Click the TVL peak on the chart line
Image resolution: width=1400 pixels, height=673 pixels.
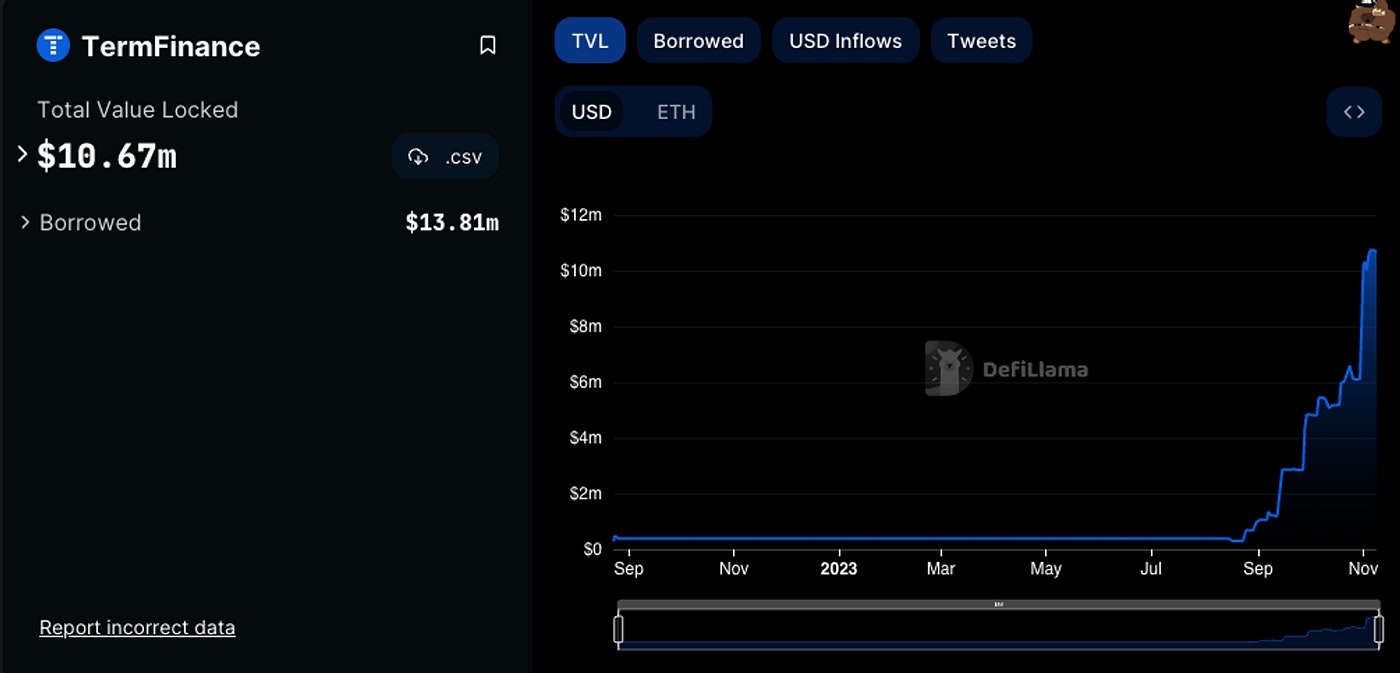1372,250
